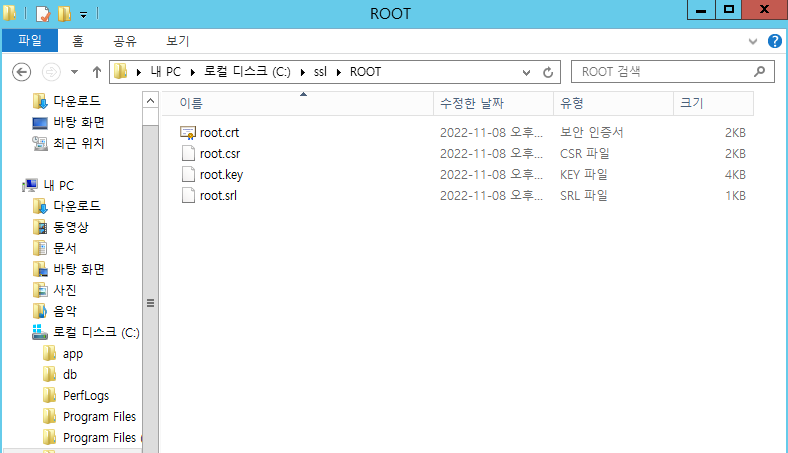Screen dimensions: 788x453
Task: Open the 파일 ribbon tab
Action: click(30, 40)
